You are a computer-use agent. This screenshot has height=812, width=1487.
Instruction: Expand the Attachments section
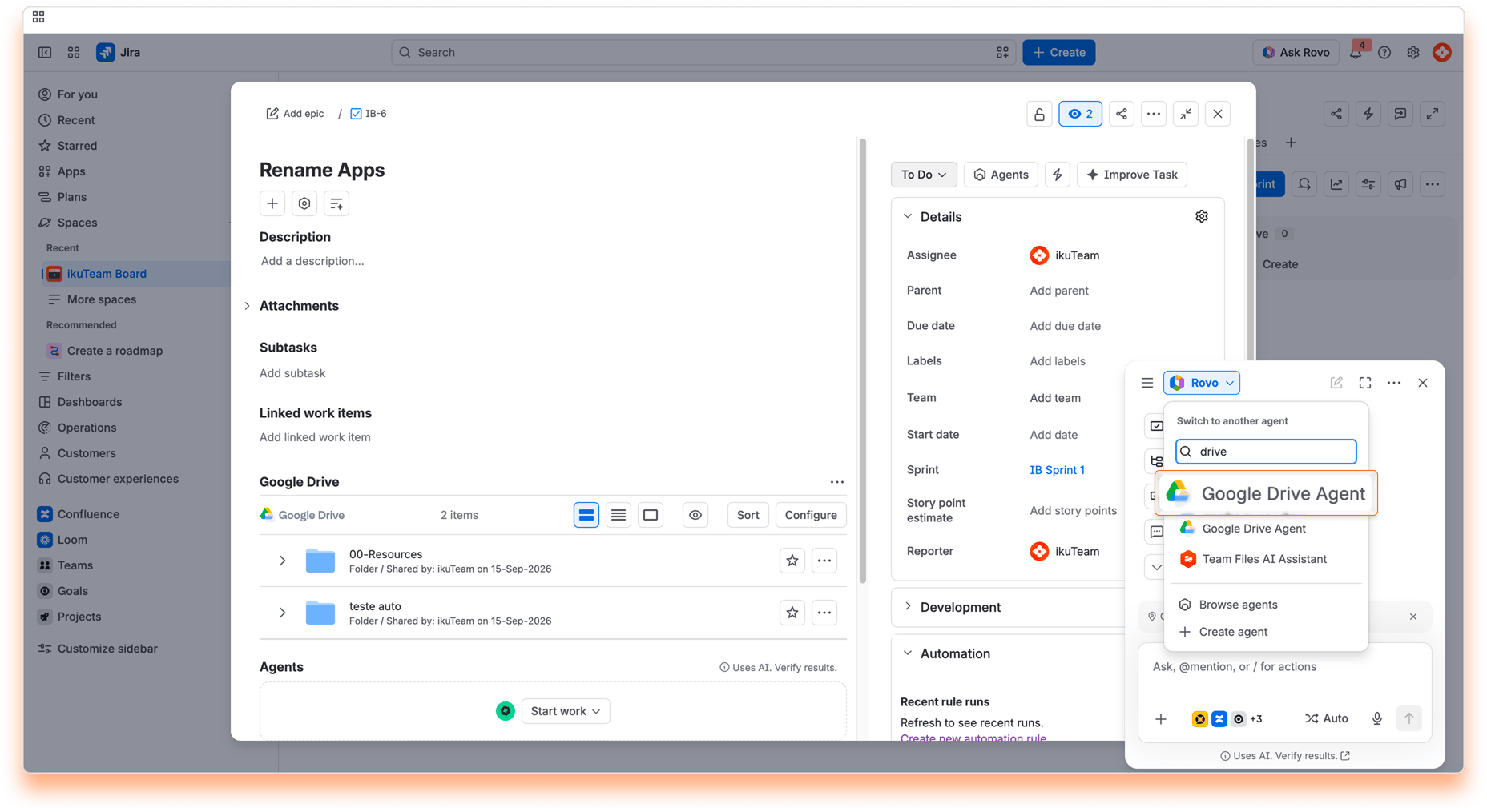[x=248, y=306]
